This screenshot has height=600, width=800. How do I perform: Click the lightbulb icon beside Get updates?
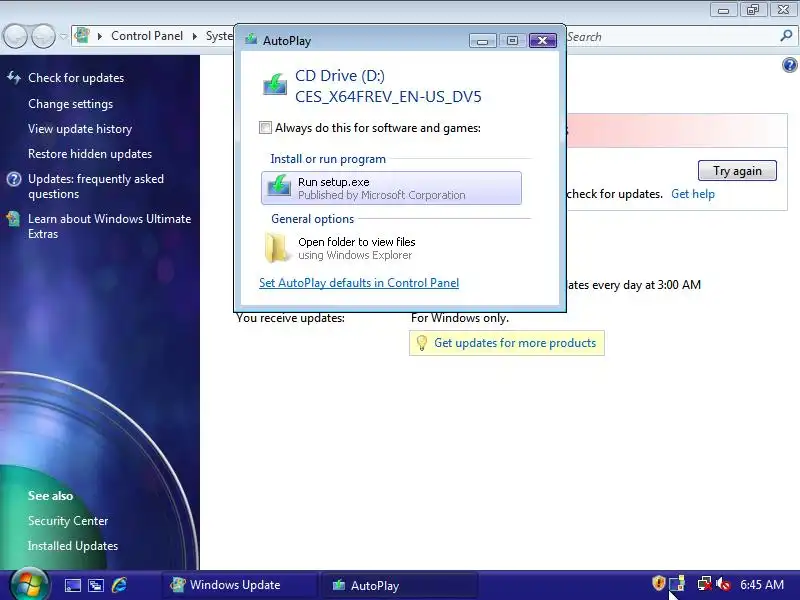421,343
